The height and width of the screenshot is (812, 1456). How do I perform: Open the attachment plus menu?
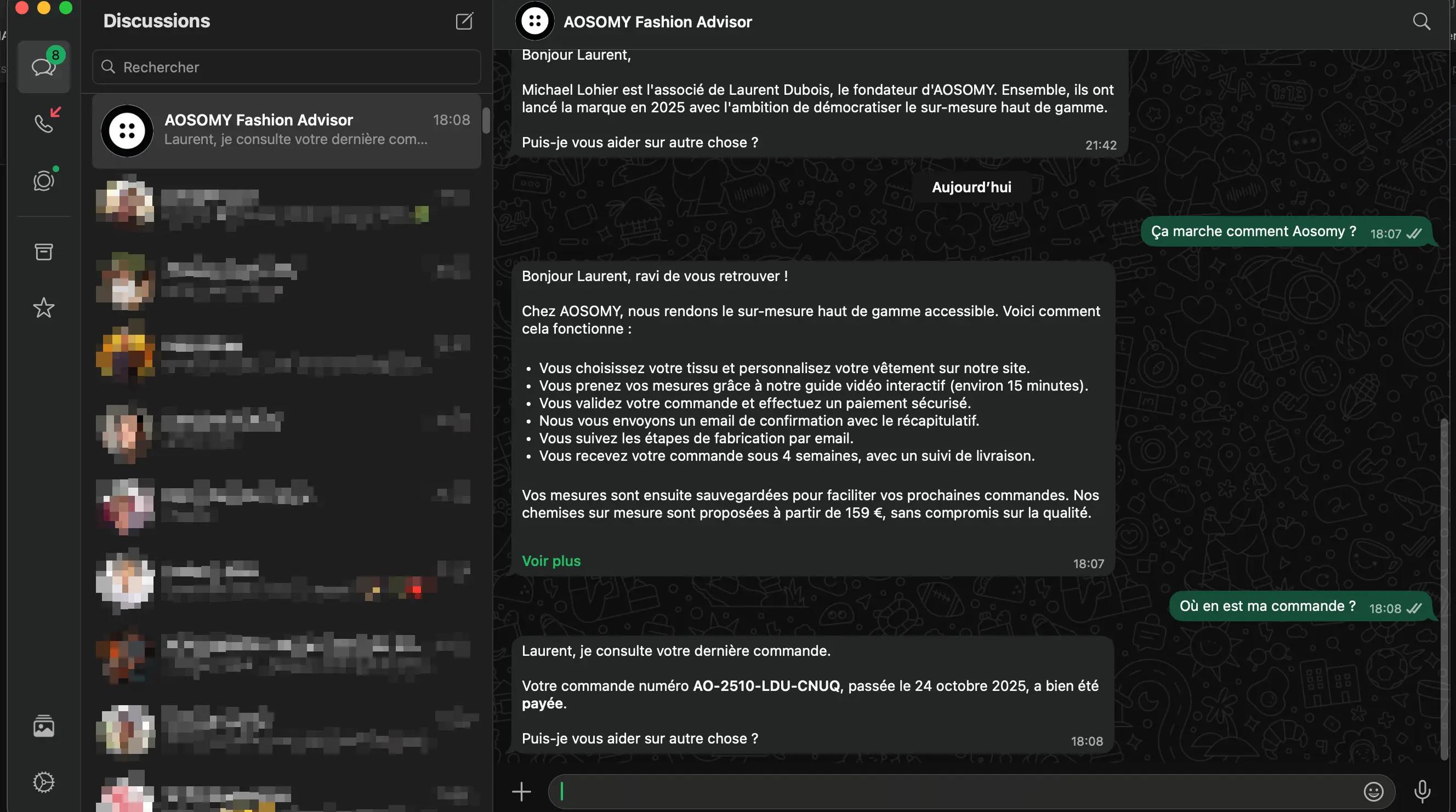pyautogui.click(x=521, y=791)
